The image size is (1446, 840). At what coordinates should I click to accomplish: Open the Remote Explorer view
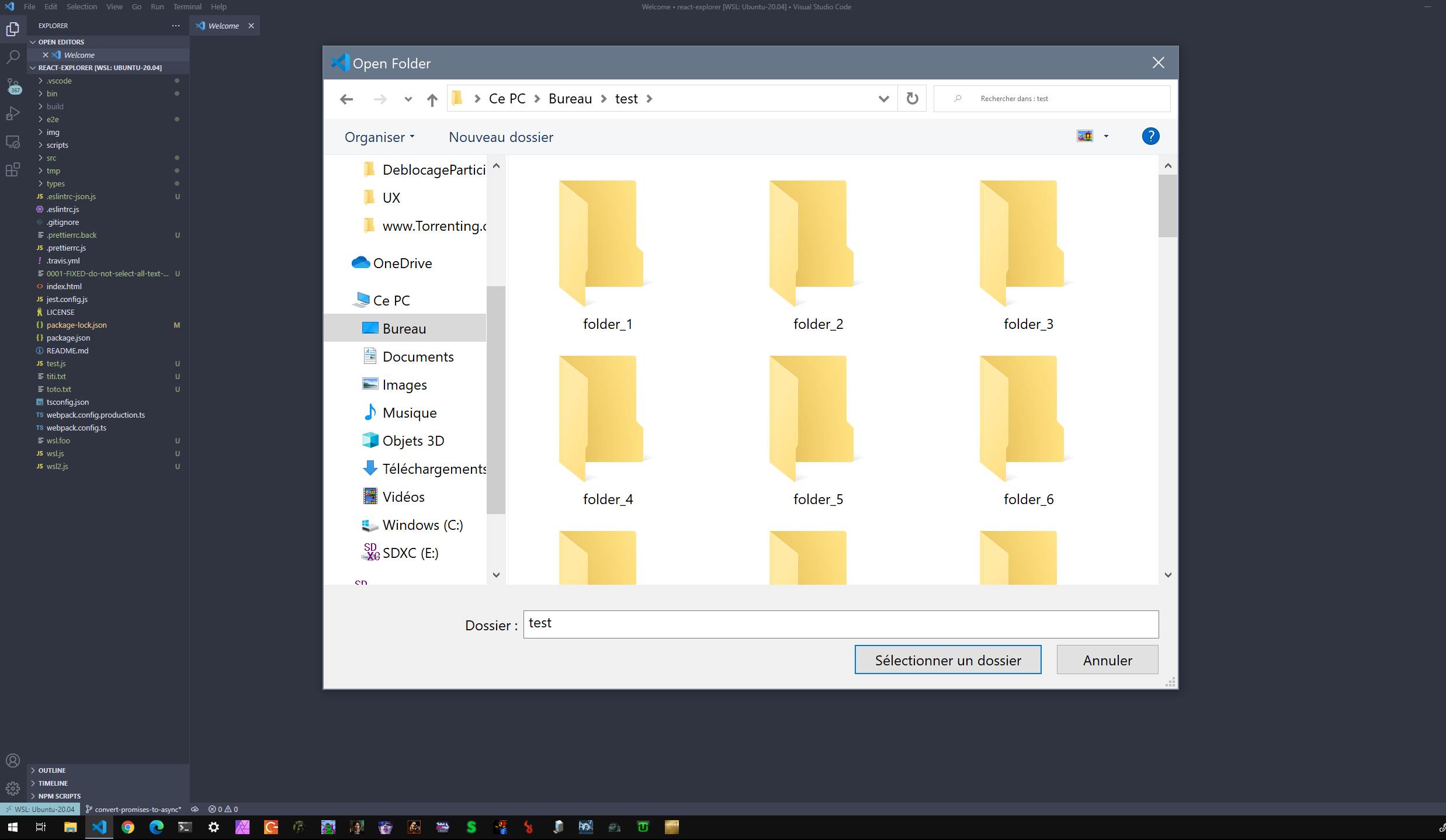pyautogui.click(x=13, y=141)
